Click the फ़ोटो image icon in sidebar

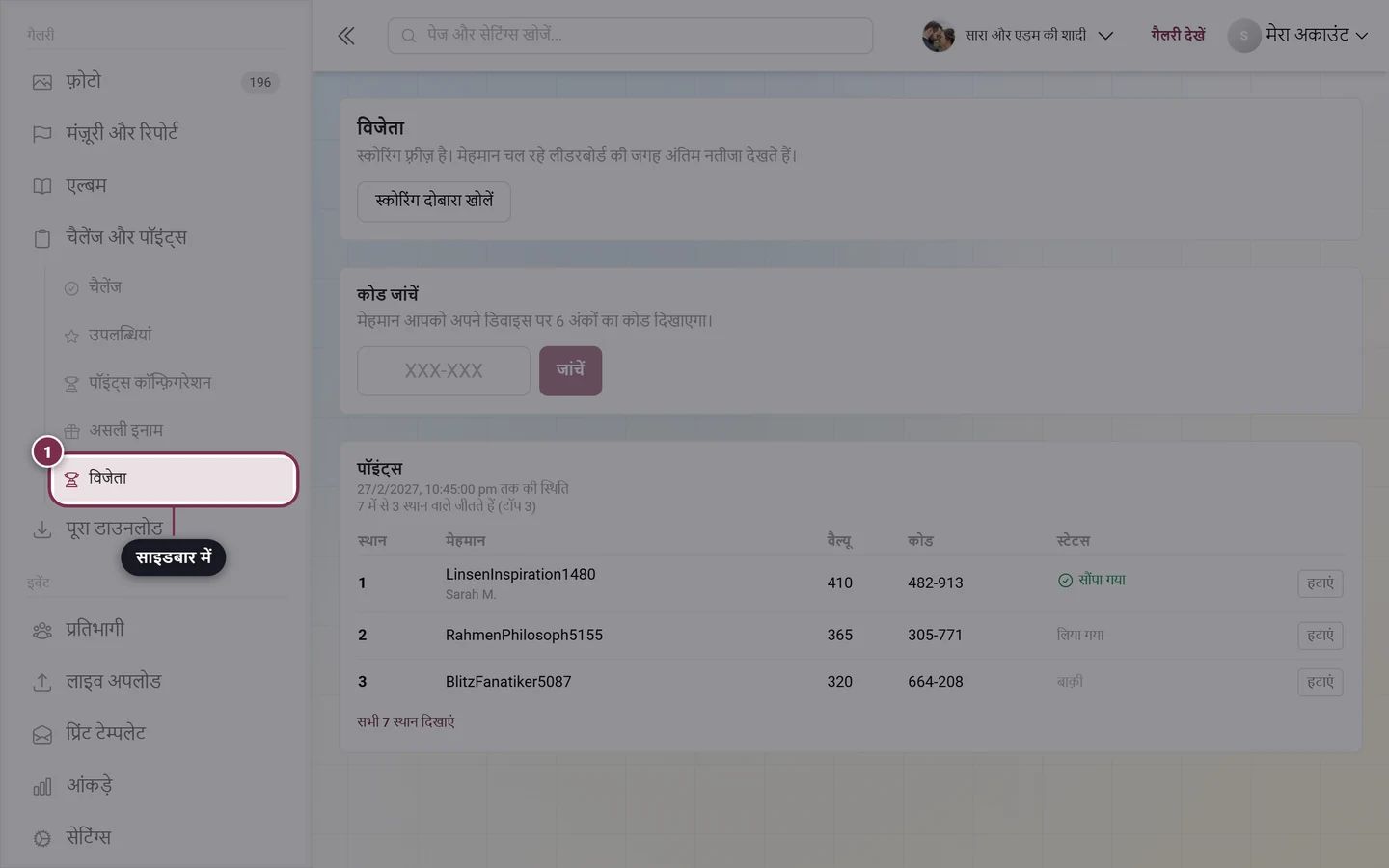pyautogui.click(x=42, y=82)
